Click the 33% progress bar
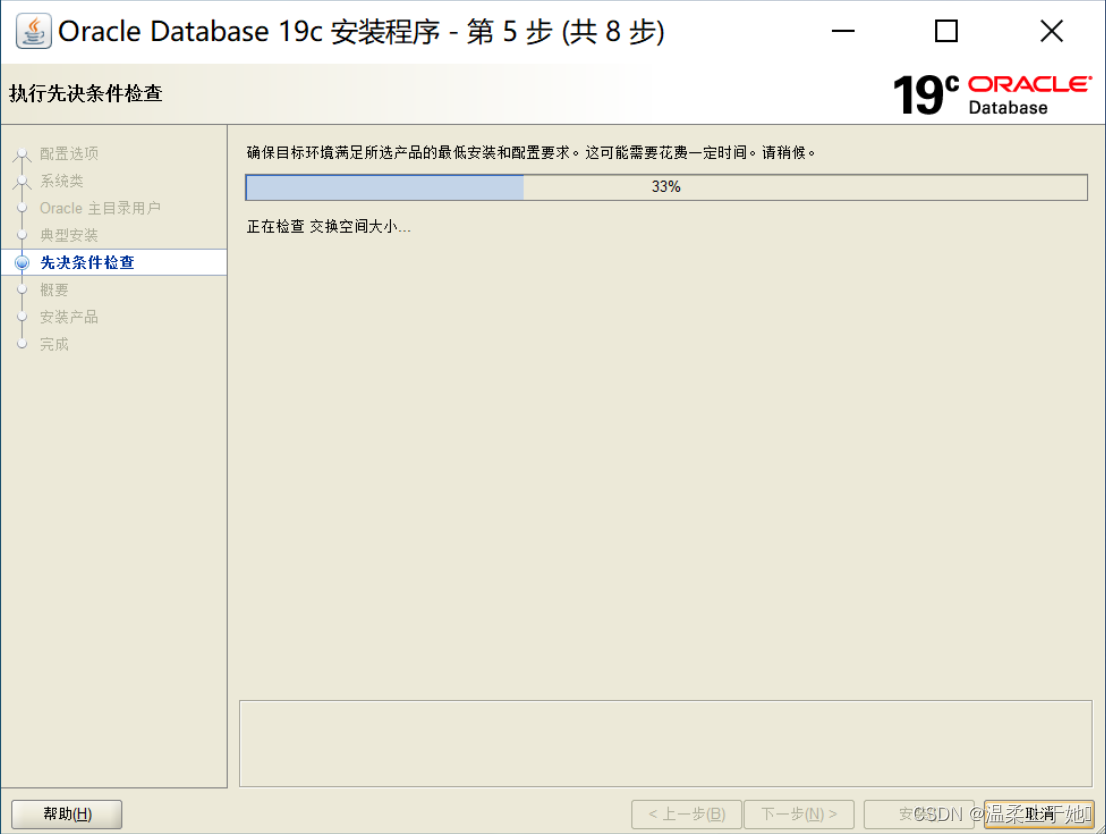The image size is (1106, 834). pyautogui.click(x=667, y=187)
